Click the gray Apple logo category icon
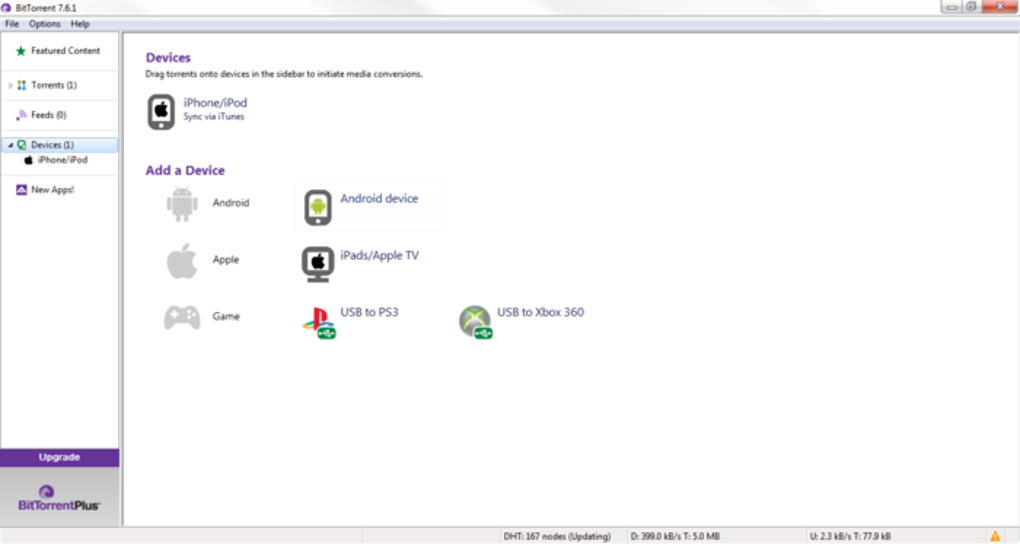 [x=182, y=261]
